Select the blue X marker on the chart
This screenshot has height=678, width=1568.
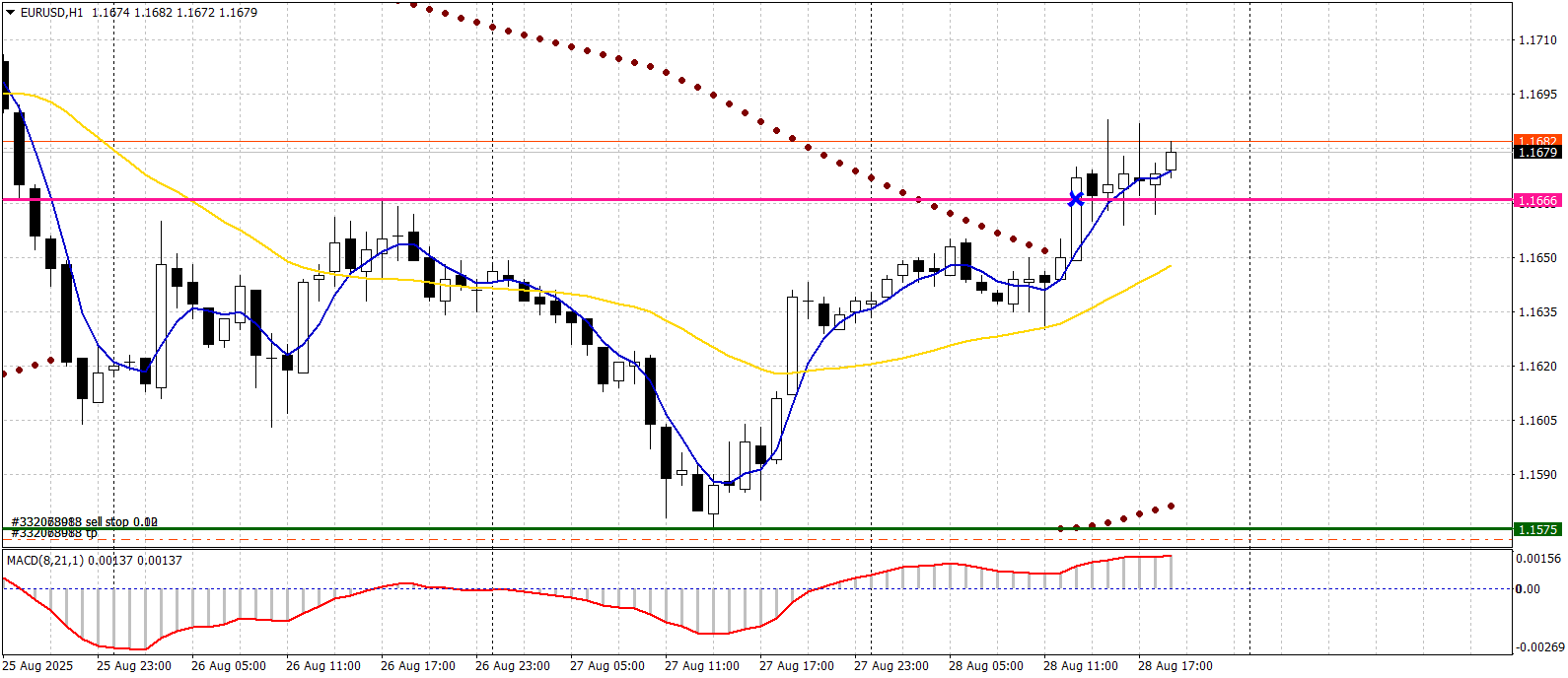click(x=1076, y=200)
